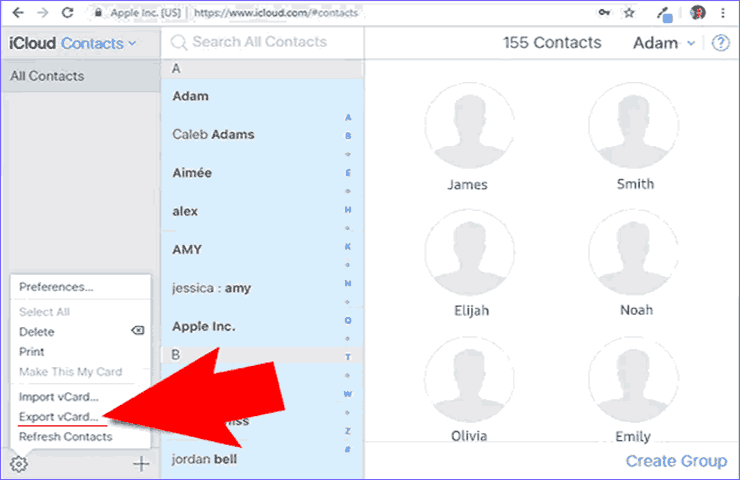Select contact AMY
Viewport: 740px width, 480px height.
click(262, 249)
